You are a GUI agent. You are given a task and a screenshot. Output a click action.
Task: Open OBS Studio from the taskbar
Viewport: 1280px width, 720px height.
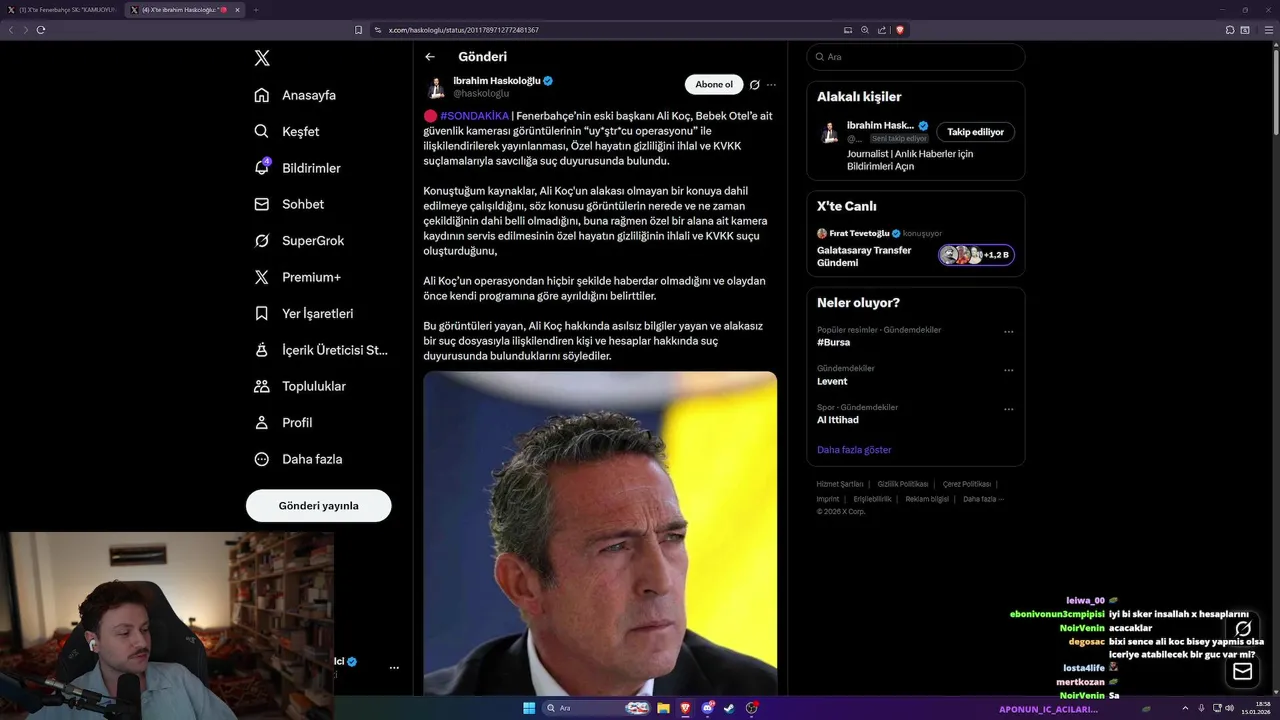click(x=752, y=708)
